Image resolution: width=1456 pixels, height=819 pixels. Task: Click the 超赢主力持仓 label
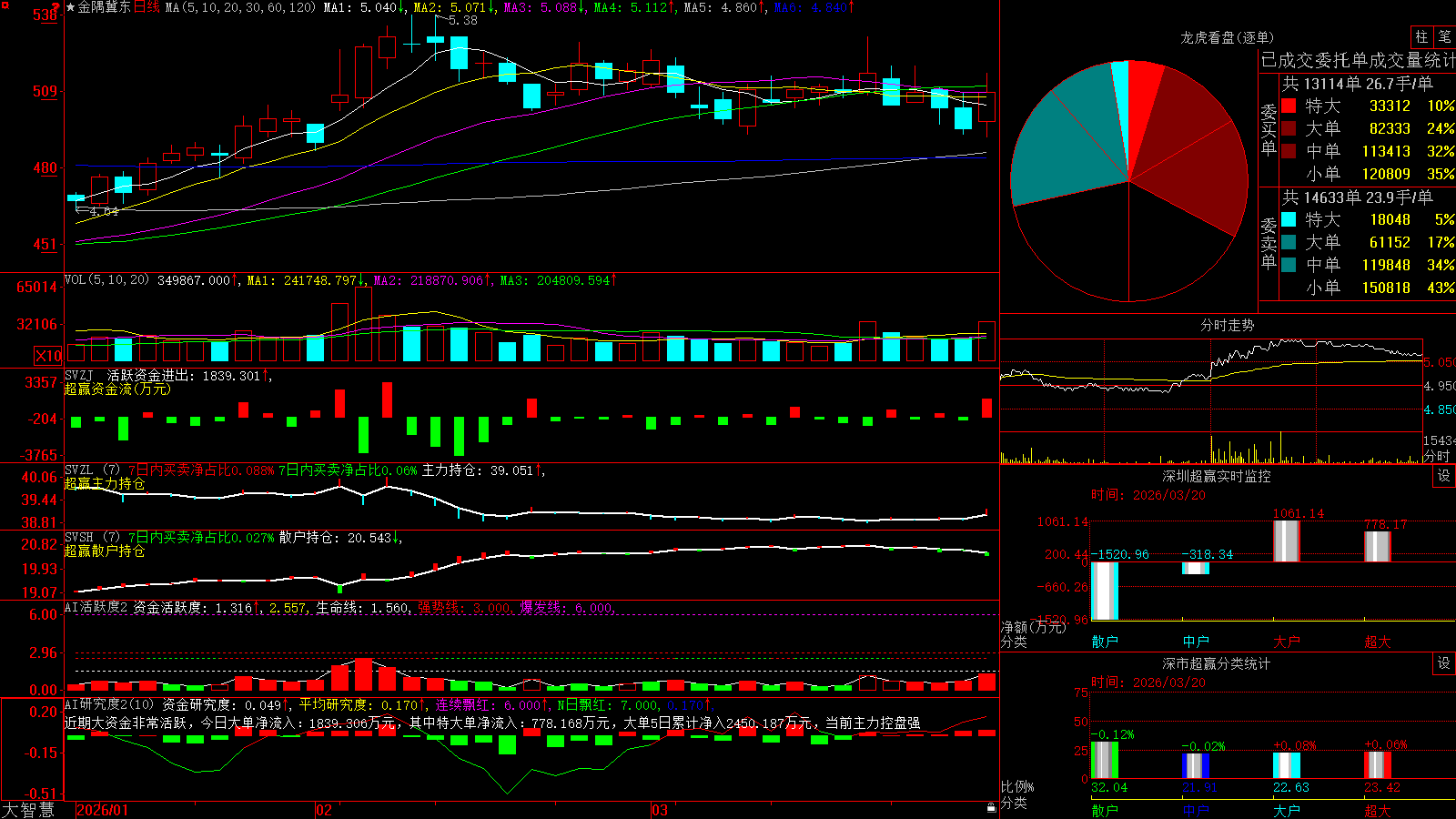click(x=105, y=483)
